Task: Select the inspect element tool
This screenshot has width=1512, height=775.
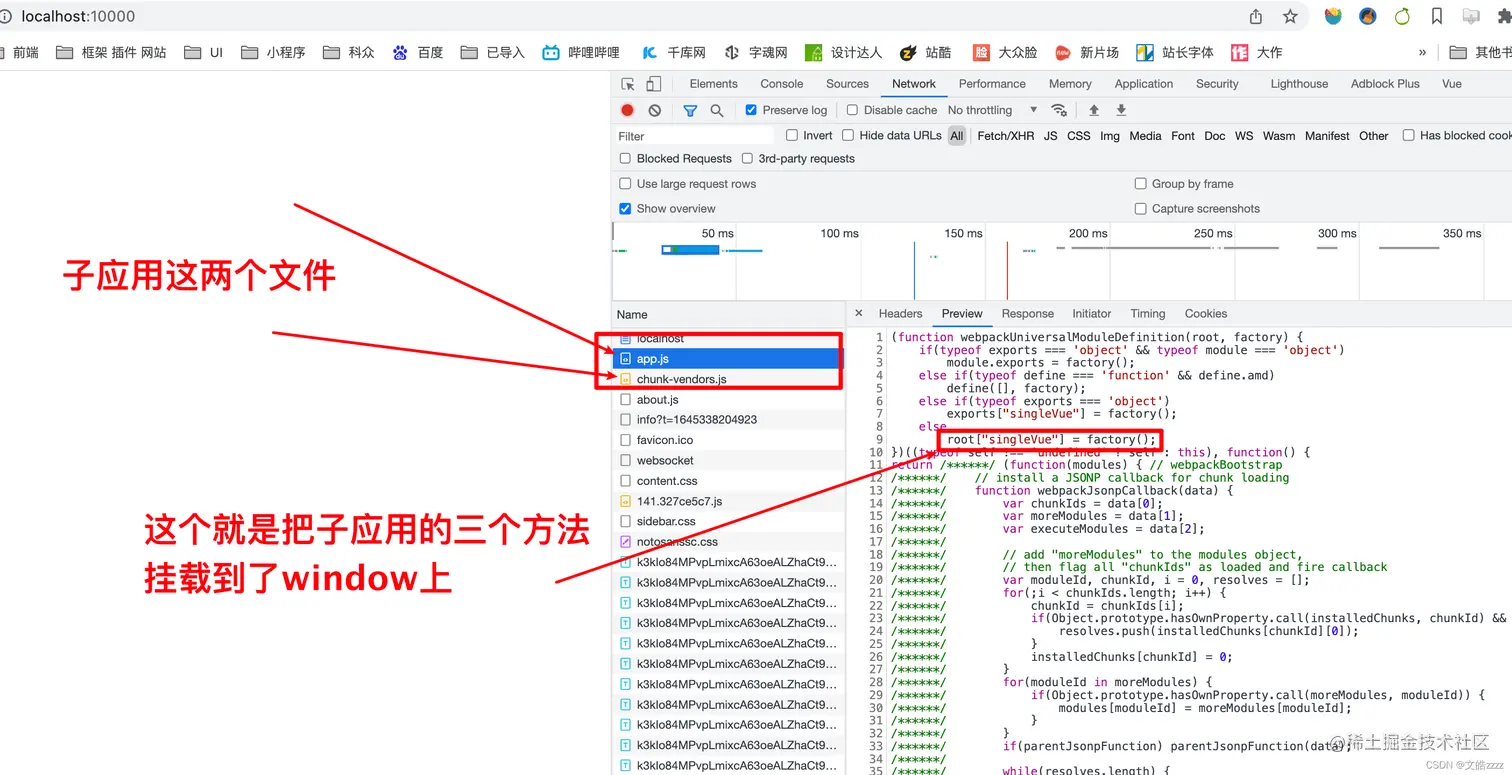Action: (628, 84)
